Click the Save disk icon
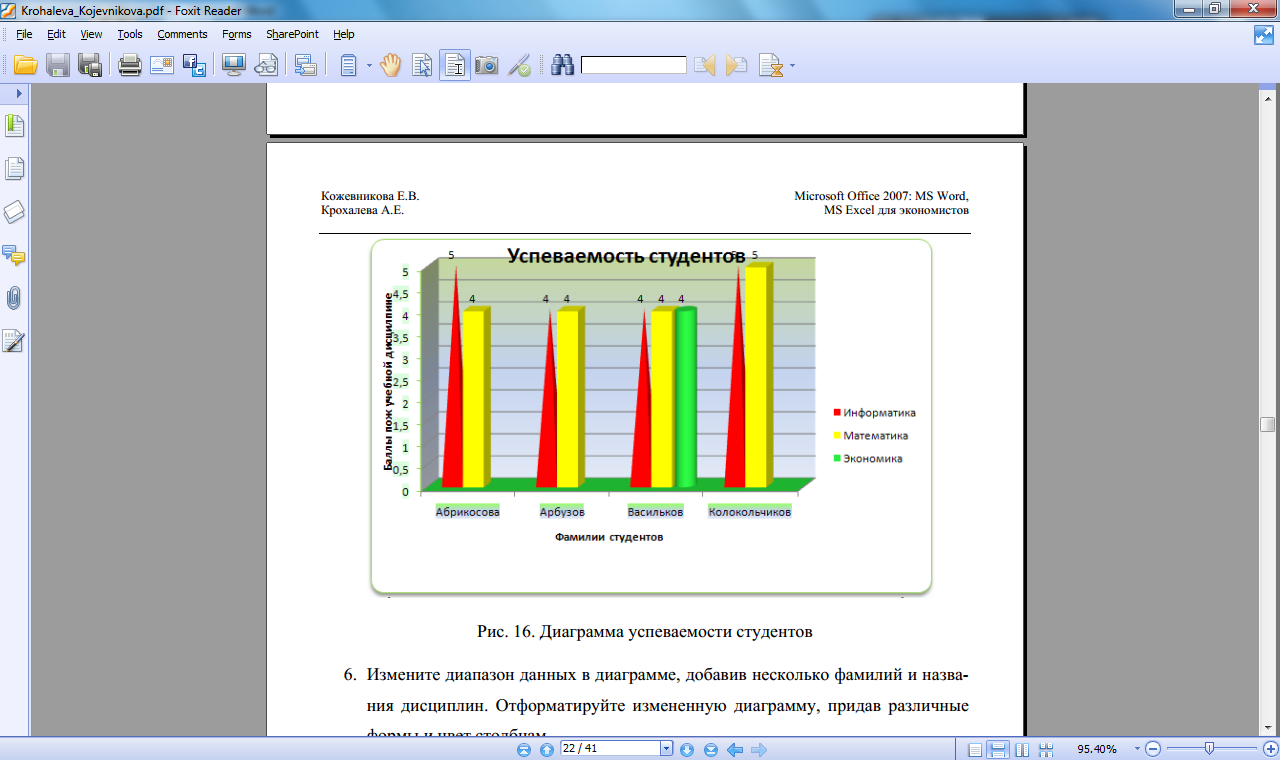This screenshot has width=1280, height=760. [58, 66]
